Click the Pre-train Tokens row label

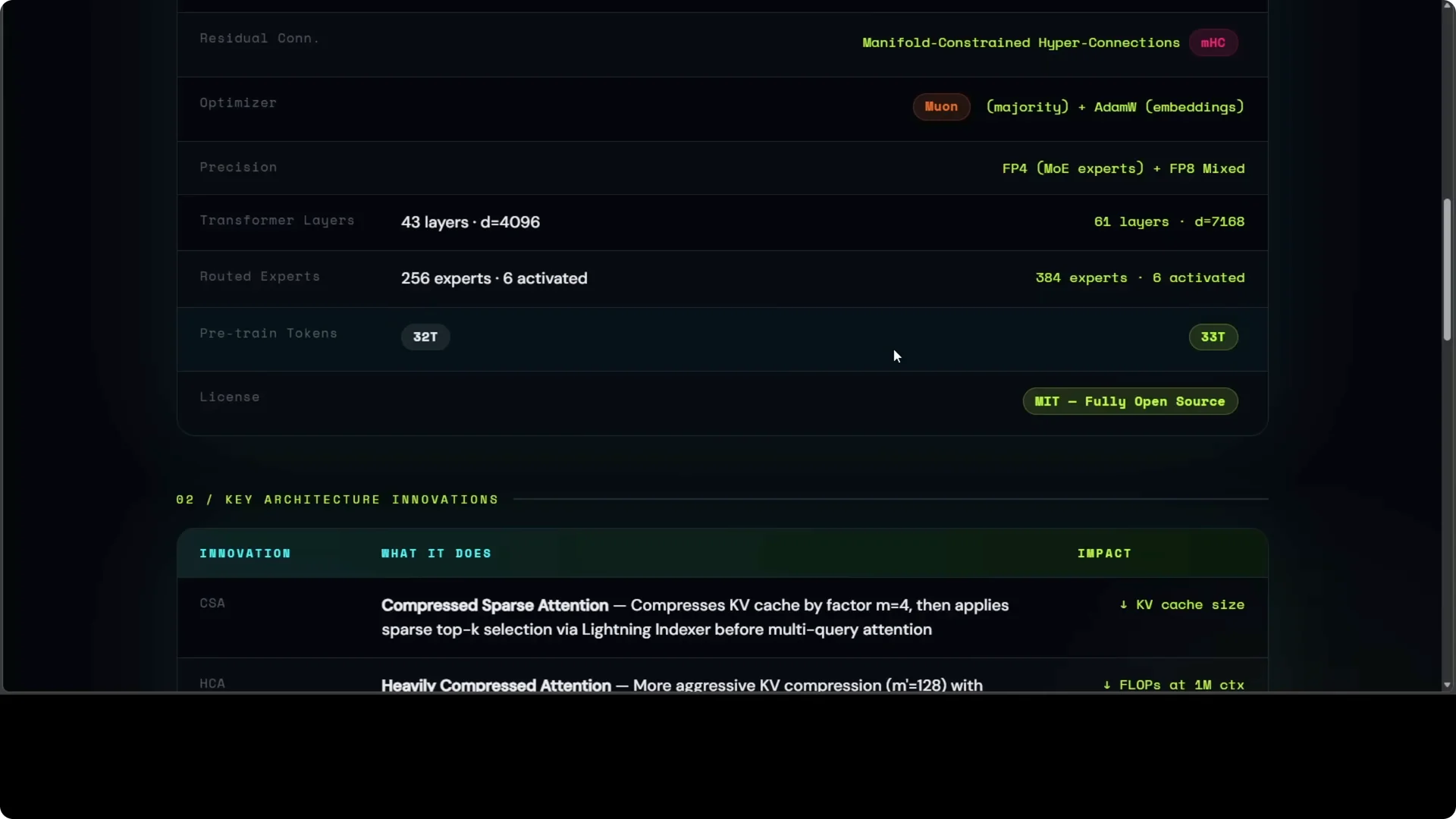coord(268,333)
